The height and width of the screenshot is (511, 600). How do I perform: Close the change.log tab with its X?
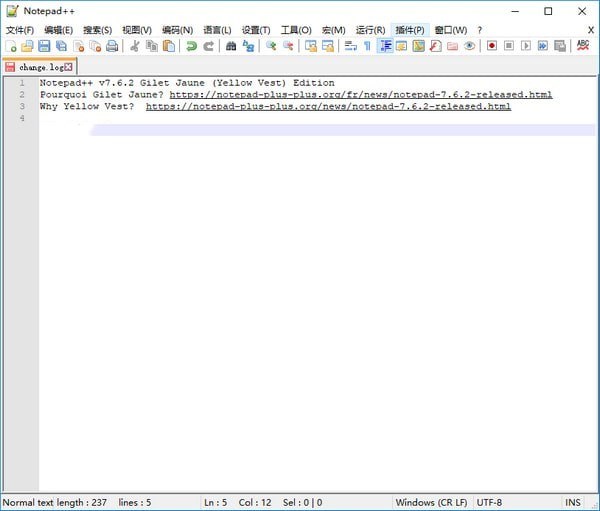[68, 67]
